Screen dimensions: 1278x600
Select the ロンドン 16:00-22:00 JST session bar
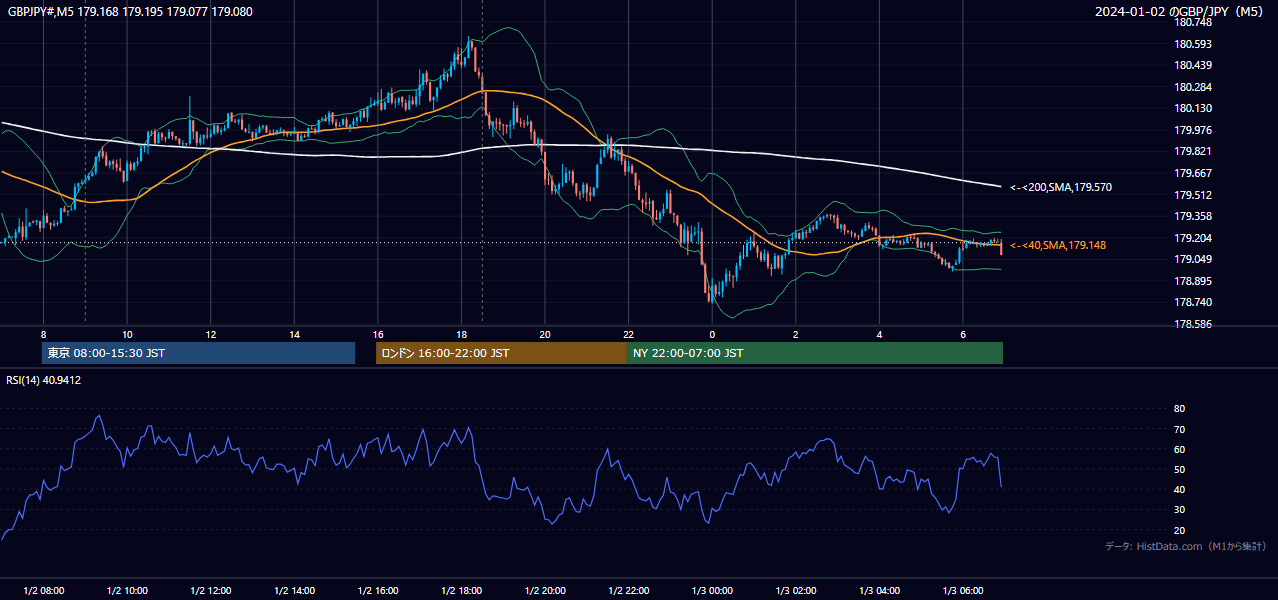point(501,353)
